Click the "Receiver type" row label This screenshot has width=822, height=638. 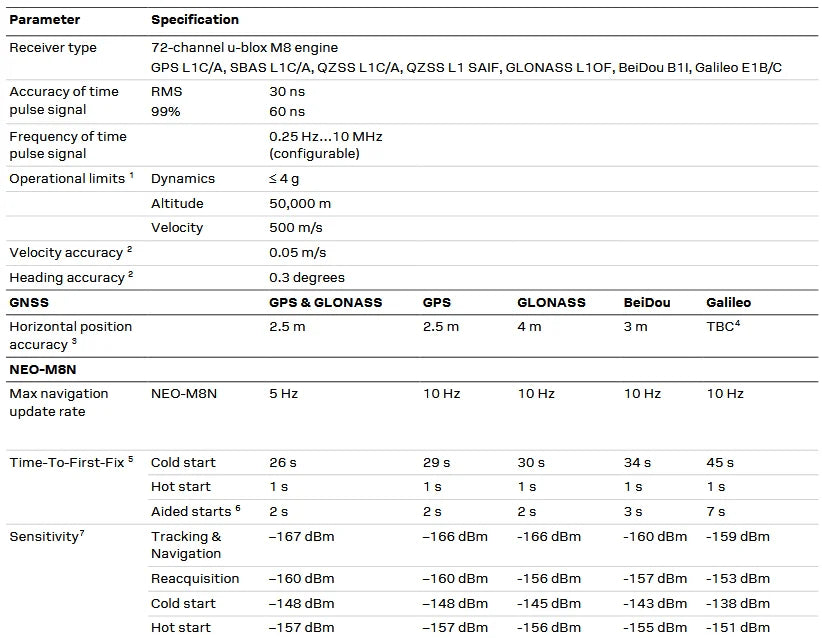pyautogui.click(x=53, y=48)
